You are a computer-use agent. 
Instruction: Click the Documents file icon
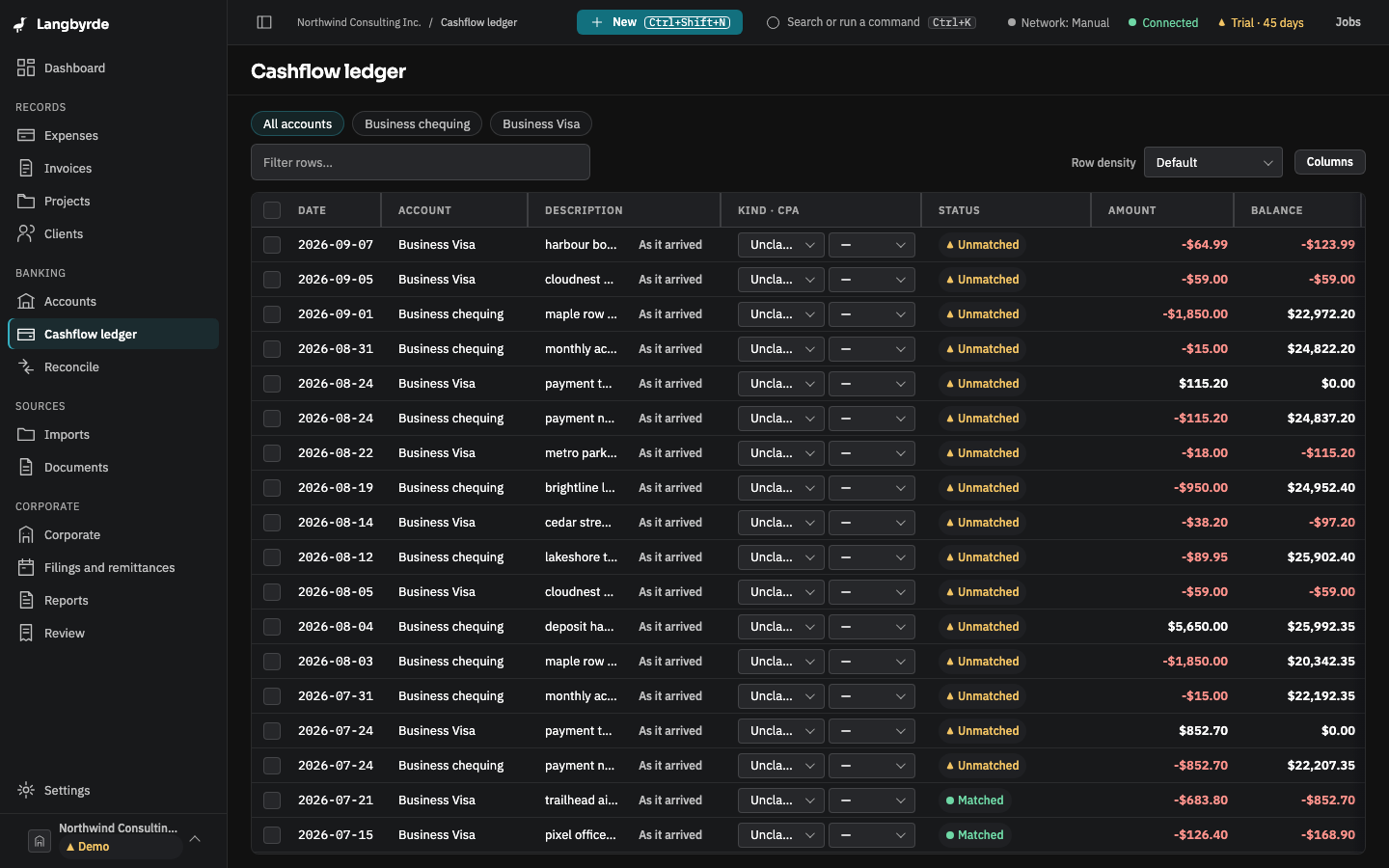pyautogui.click(x=26, y=467)
